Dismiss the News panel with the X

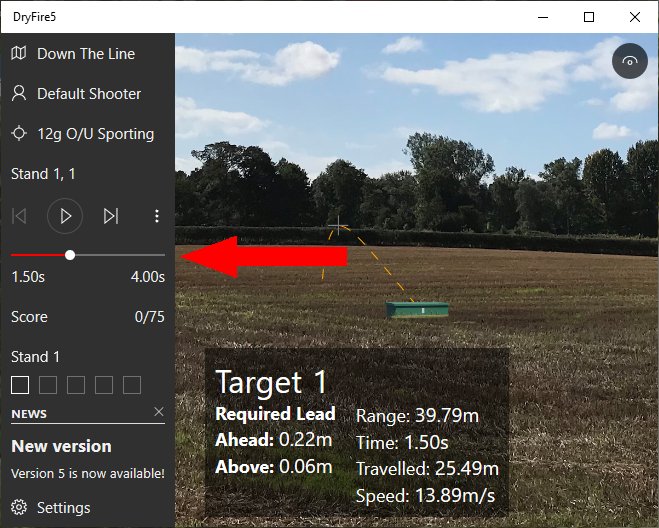159,412
